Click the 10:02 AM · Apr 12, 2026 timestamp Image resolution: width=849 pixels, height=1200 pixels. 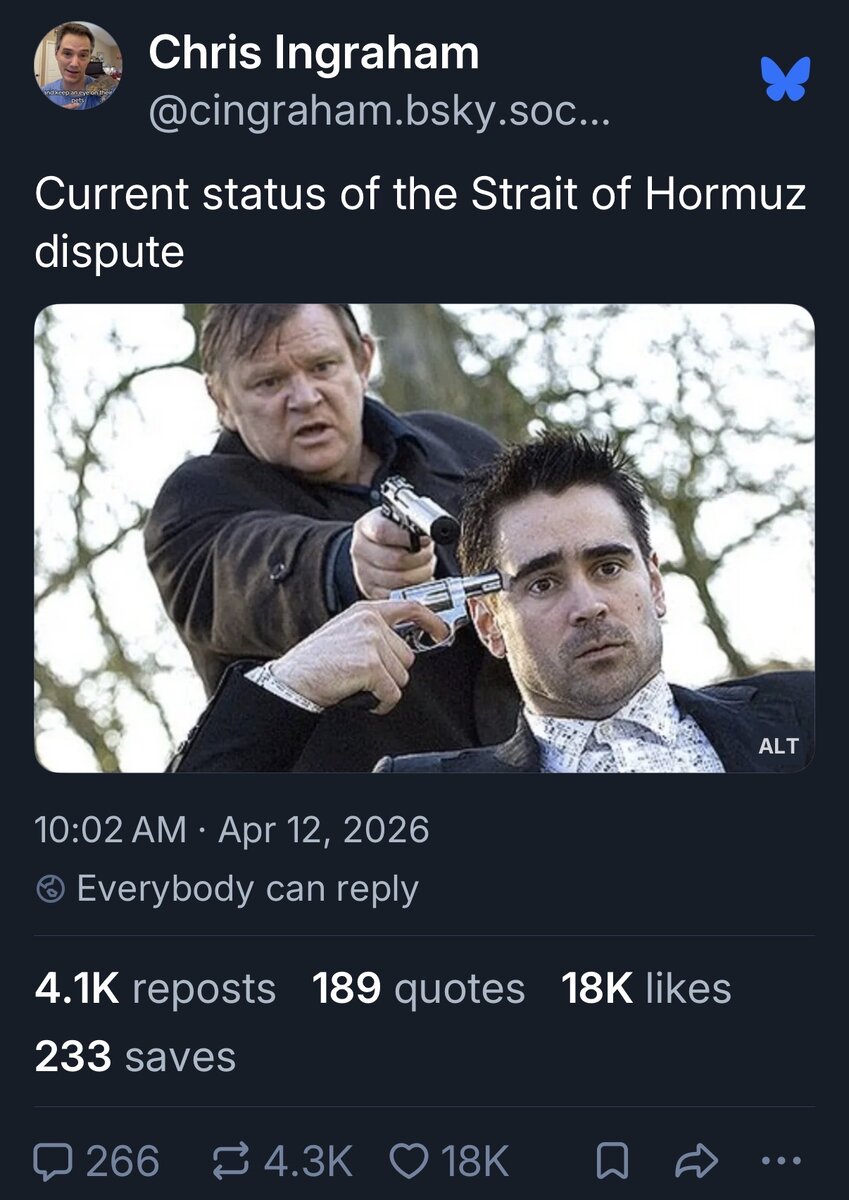pos(231,829)
